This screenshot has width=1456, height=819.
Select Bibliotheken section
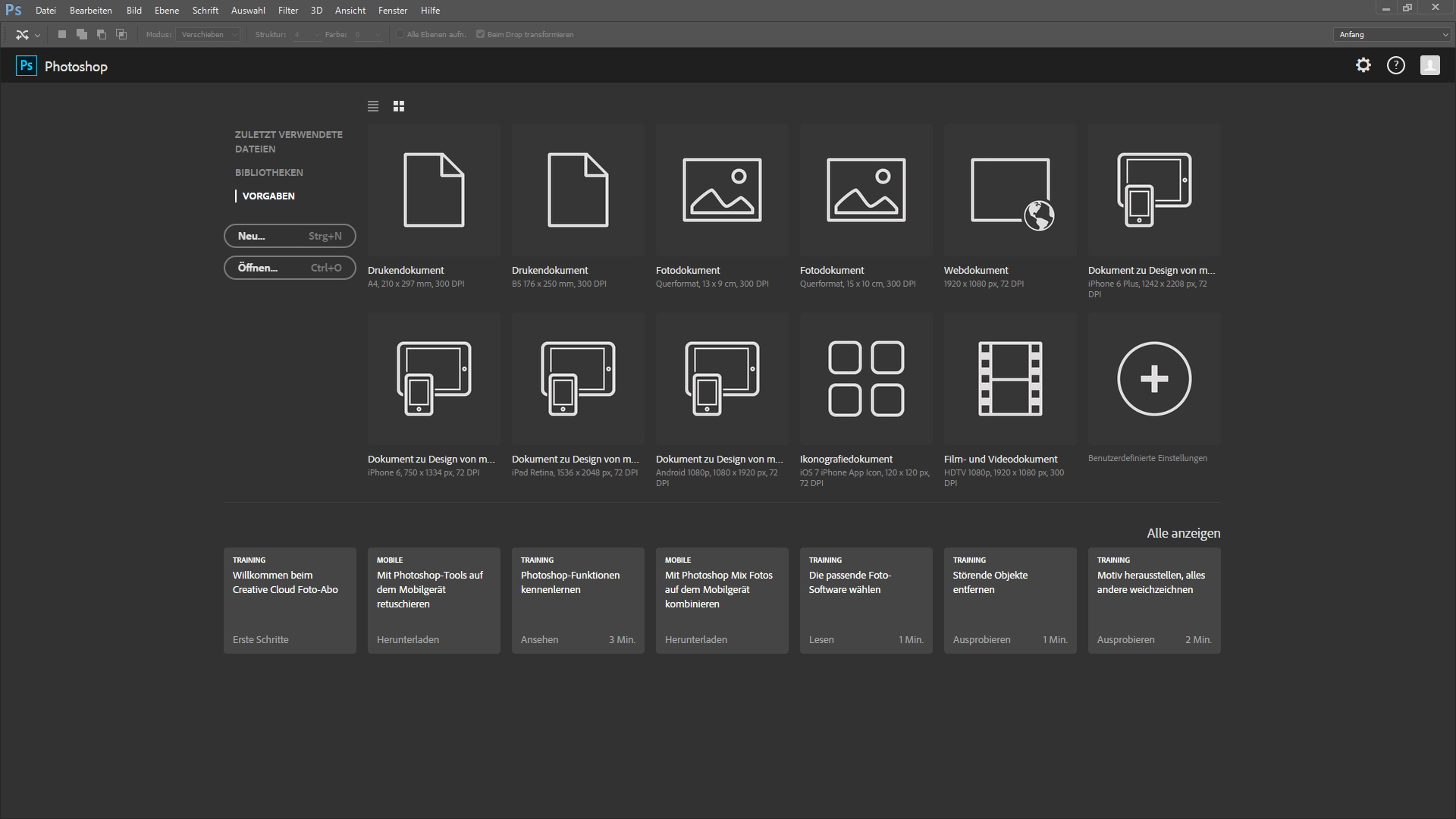(269, 173)
